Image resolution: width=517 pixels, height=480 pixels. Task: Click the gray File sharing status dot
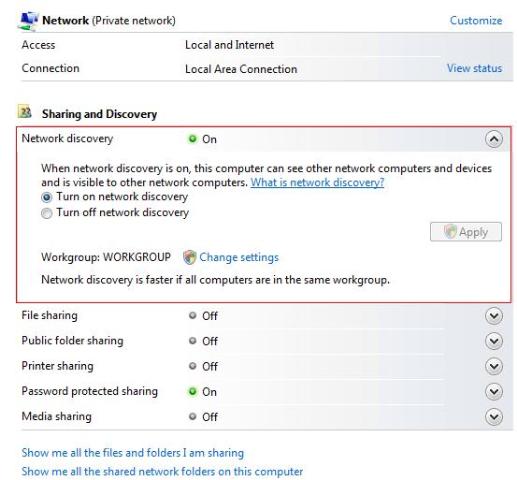pyautogui.click(x=192, y=315)
